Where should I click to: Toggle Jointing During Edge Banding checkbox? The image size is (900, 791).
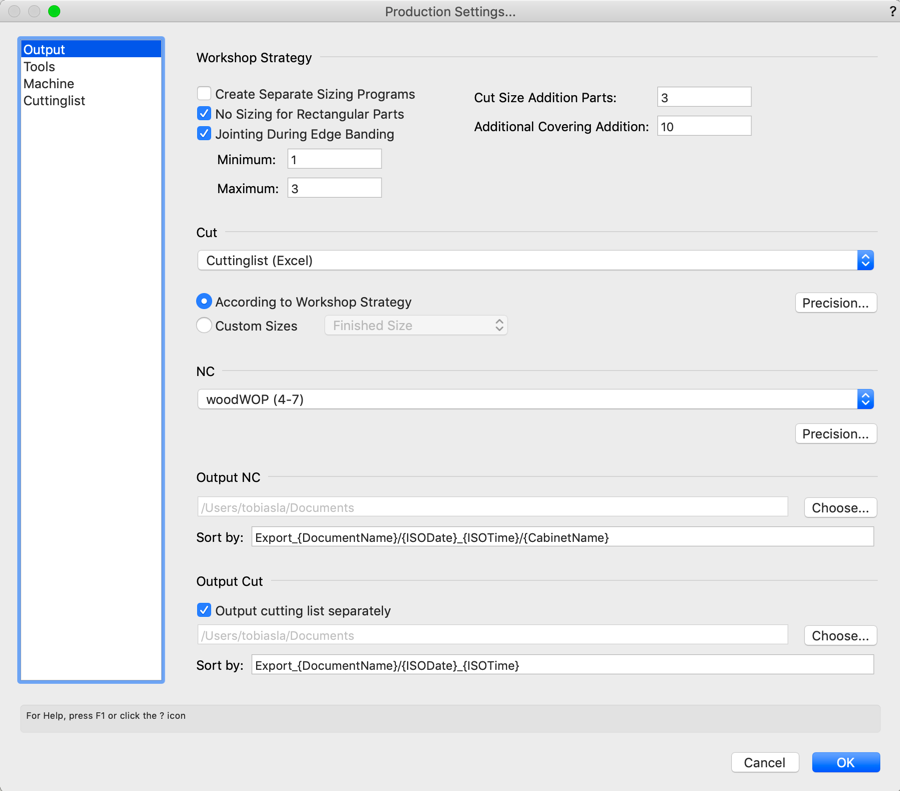click(204, 134)
